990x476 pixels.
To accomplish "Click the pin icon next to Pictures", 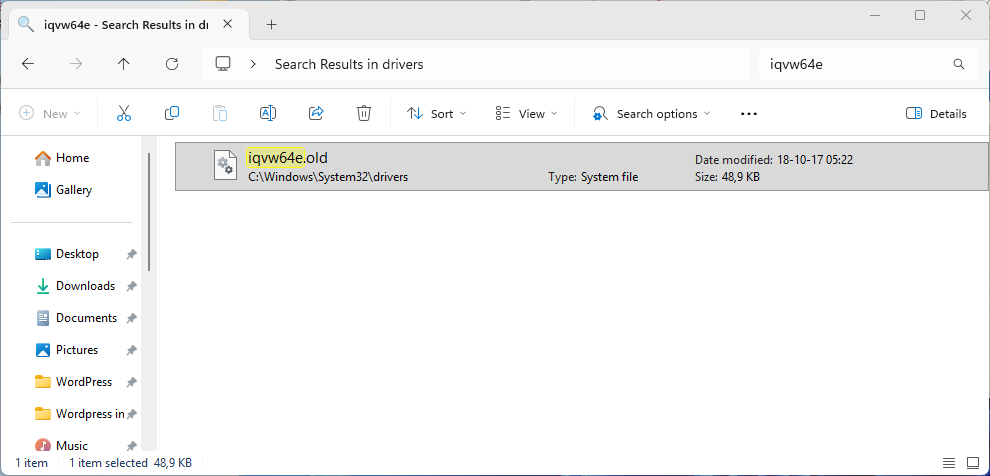I will coord(131,350).
